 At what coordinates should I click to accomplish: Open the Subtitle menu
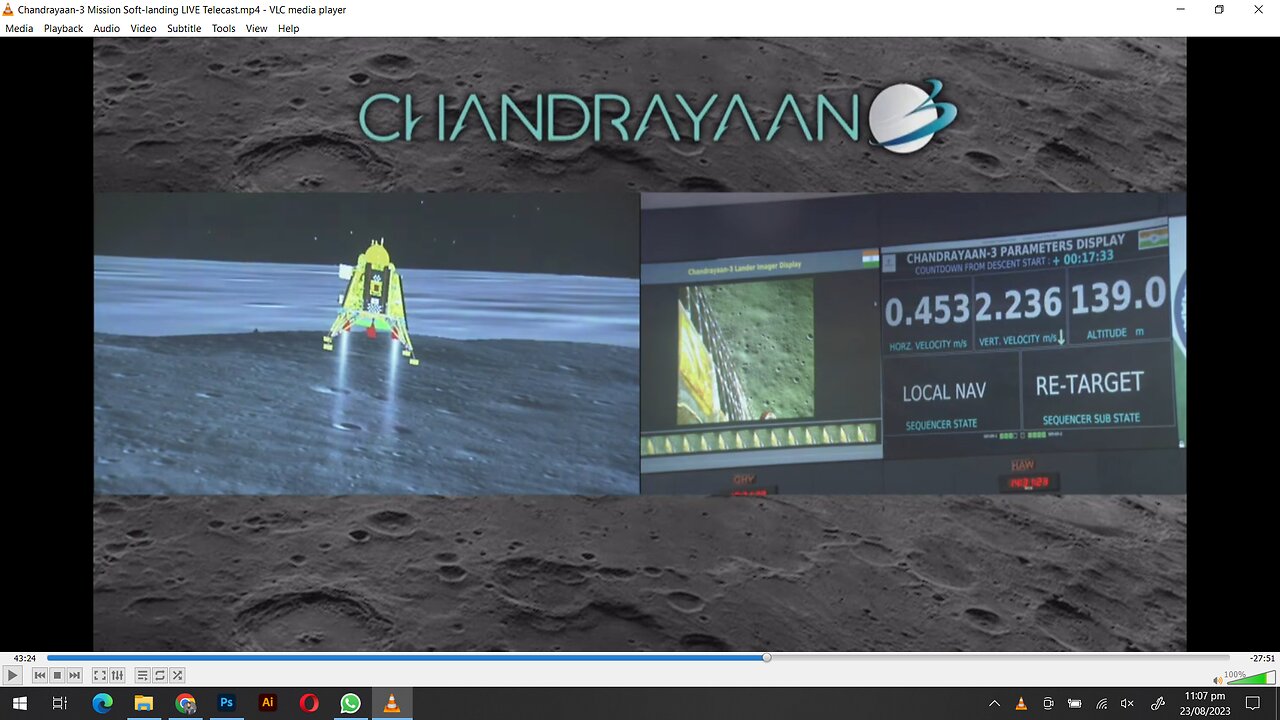tap(184, 28)
